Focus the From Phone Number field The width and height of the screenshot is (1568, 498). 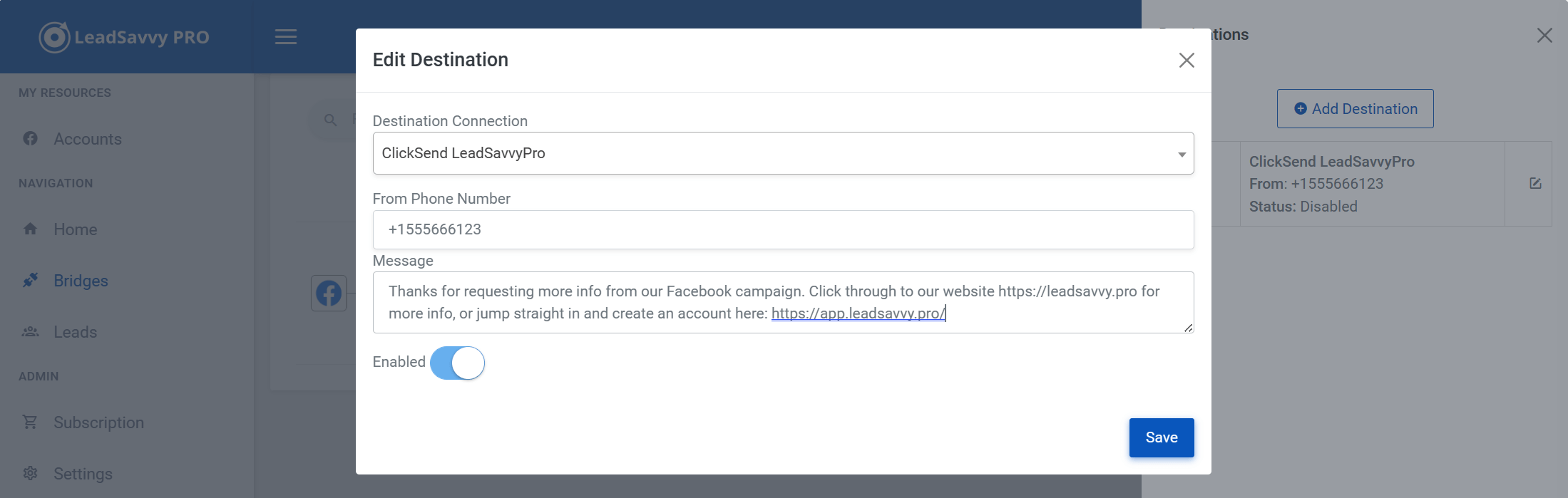[783, 229]
